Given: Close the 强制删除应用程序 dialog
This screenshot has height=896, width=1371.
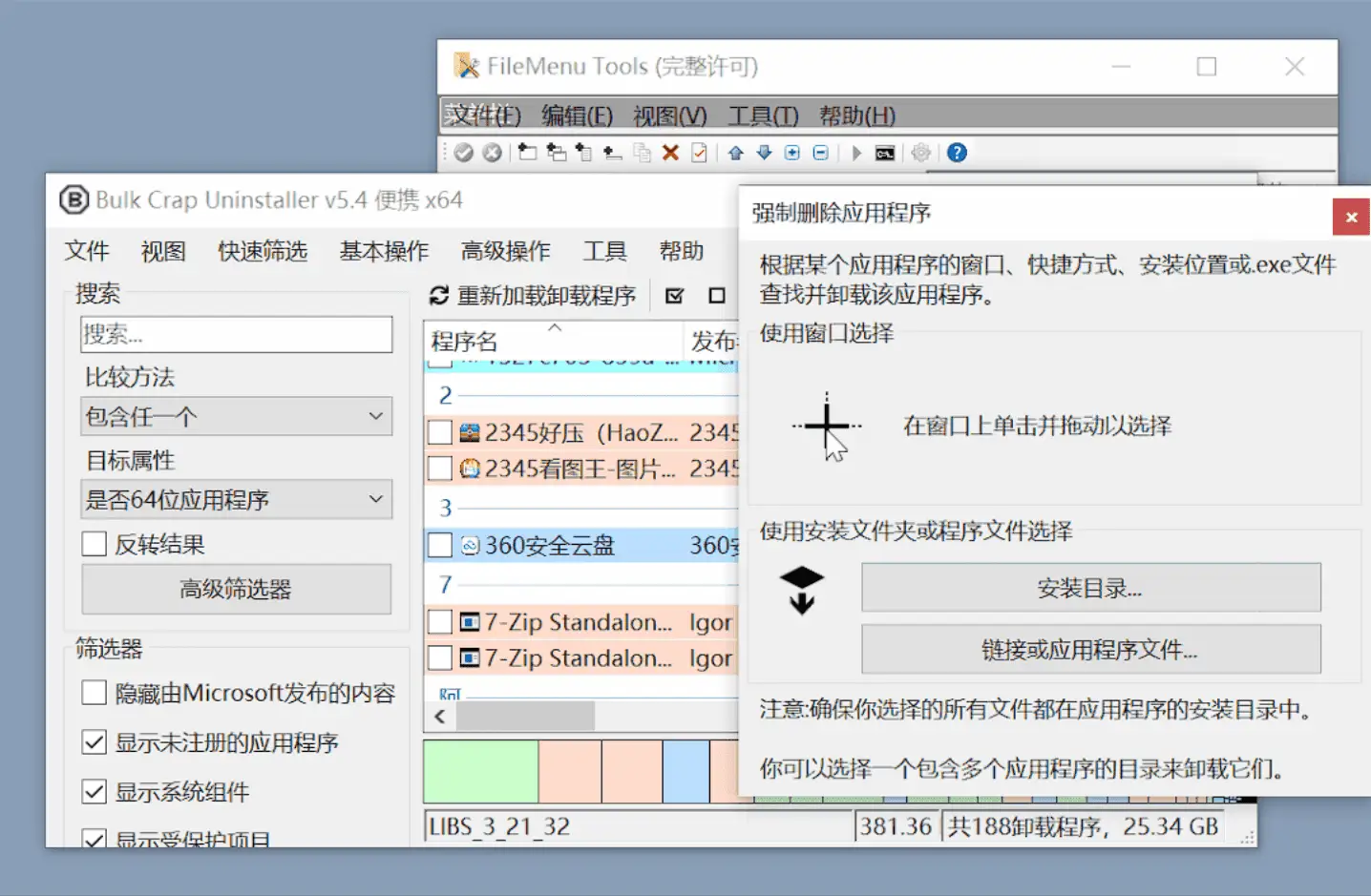Looking at the screenshot, I should click(x=1351, y=217).
